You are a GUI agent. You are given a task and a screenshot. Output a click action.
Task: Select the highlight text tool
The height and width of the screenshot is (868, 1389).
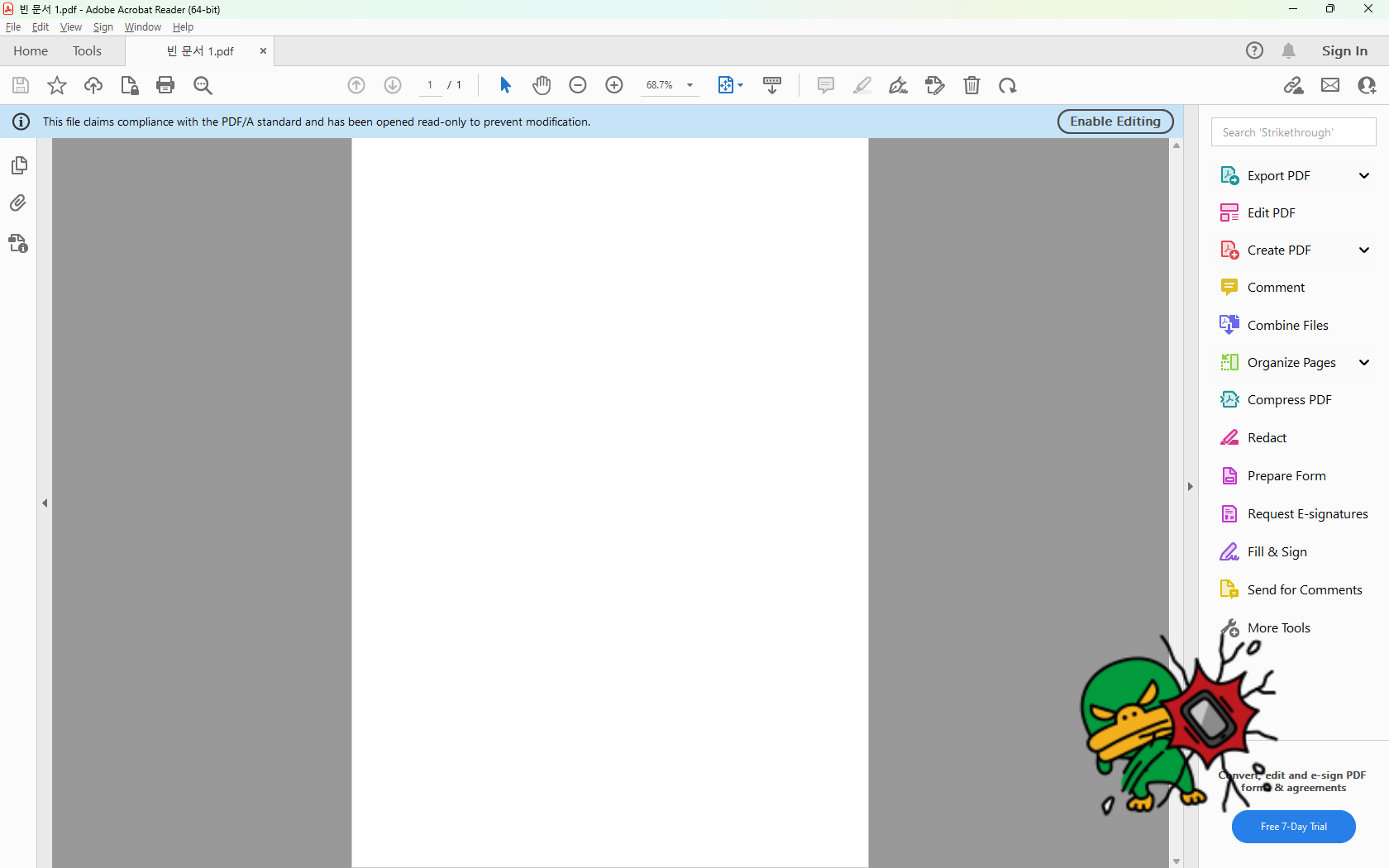click(x=862, y=85)
